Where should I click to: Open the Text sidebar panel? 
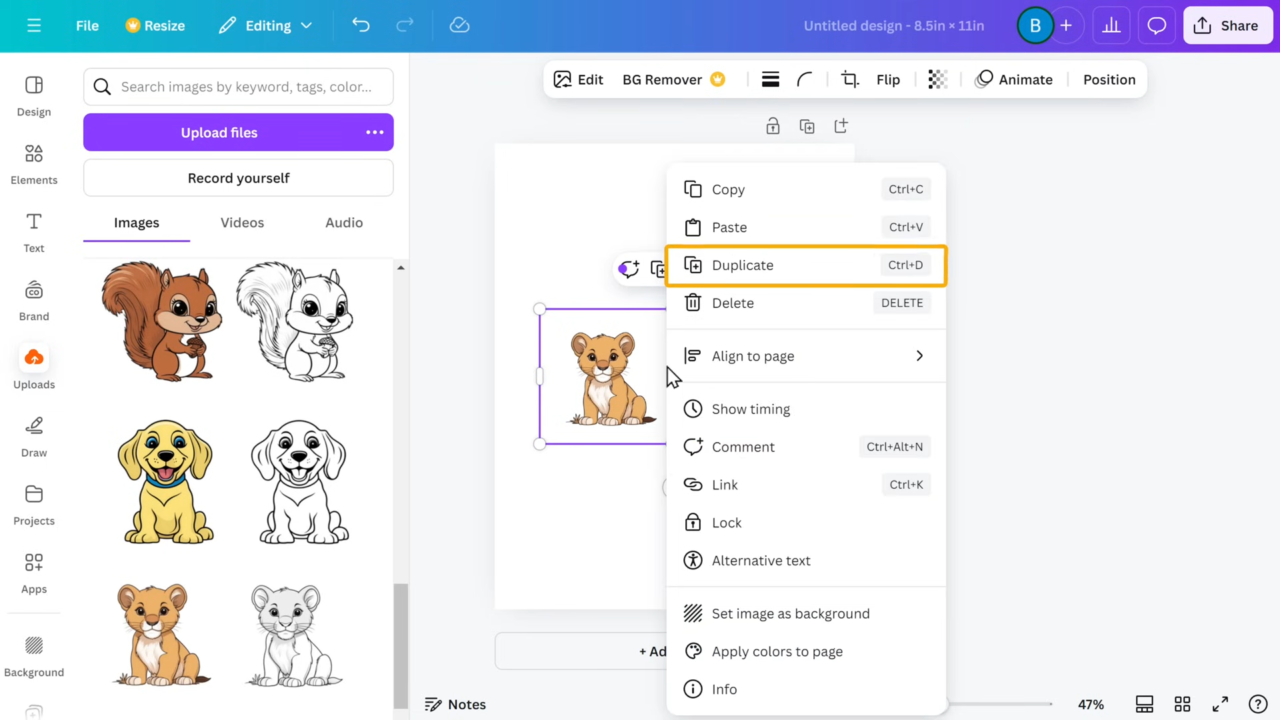(x=34, y=232)
